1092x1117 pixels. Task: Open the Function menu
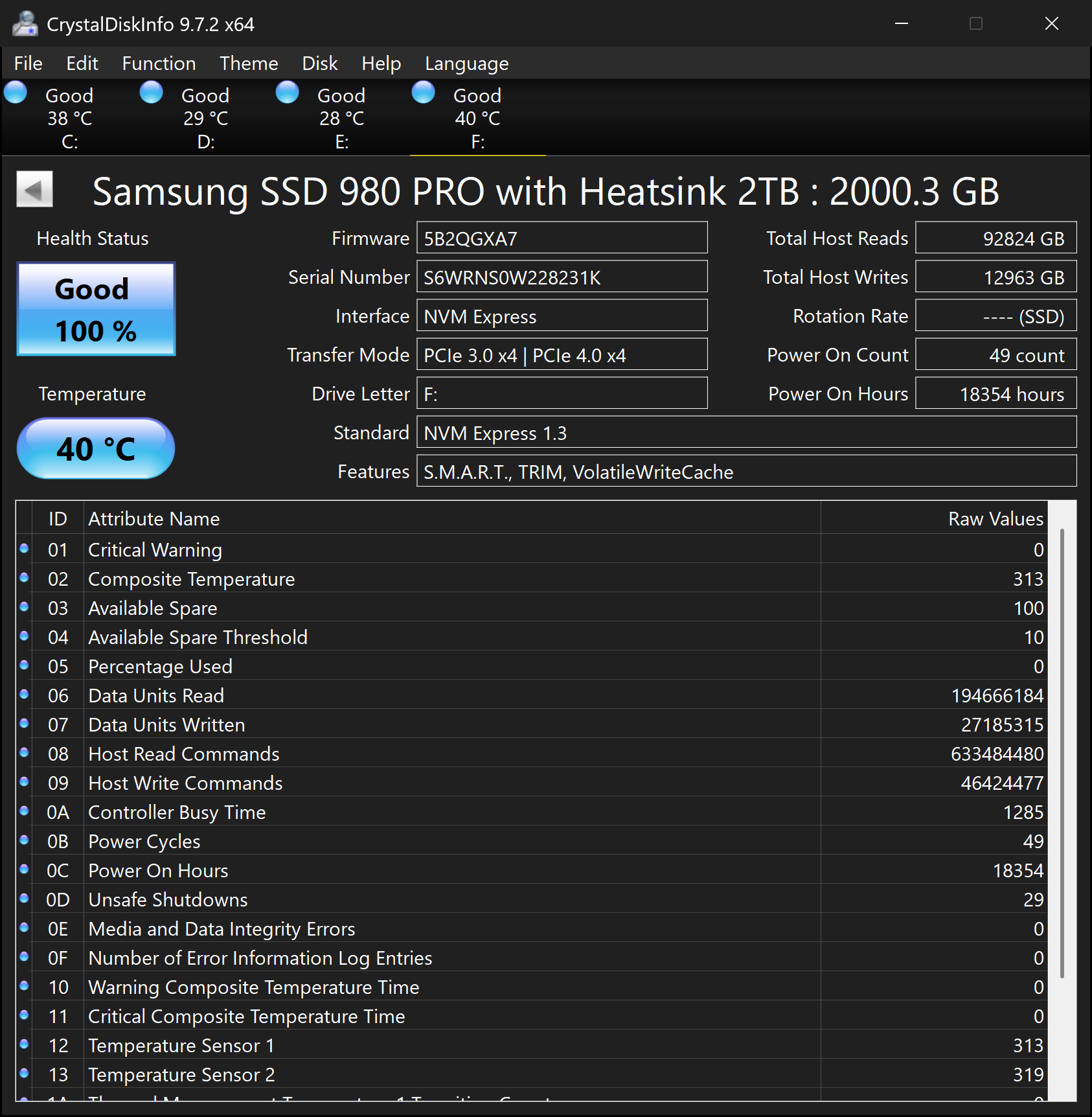click(159, 63)
